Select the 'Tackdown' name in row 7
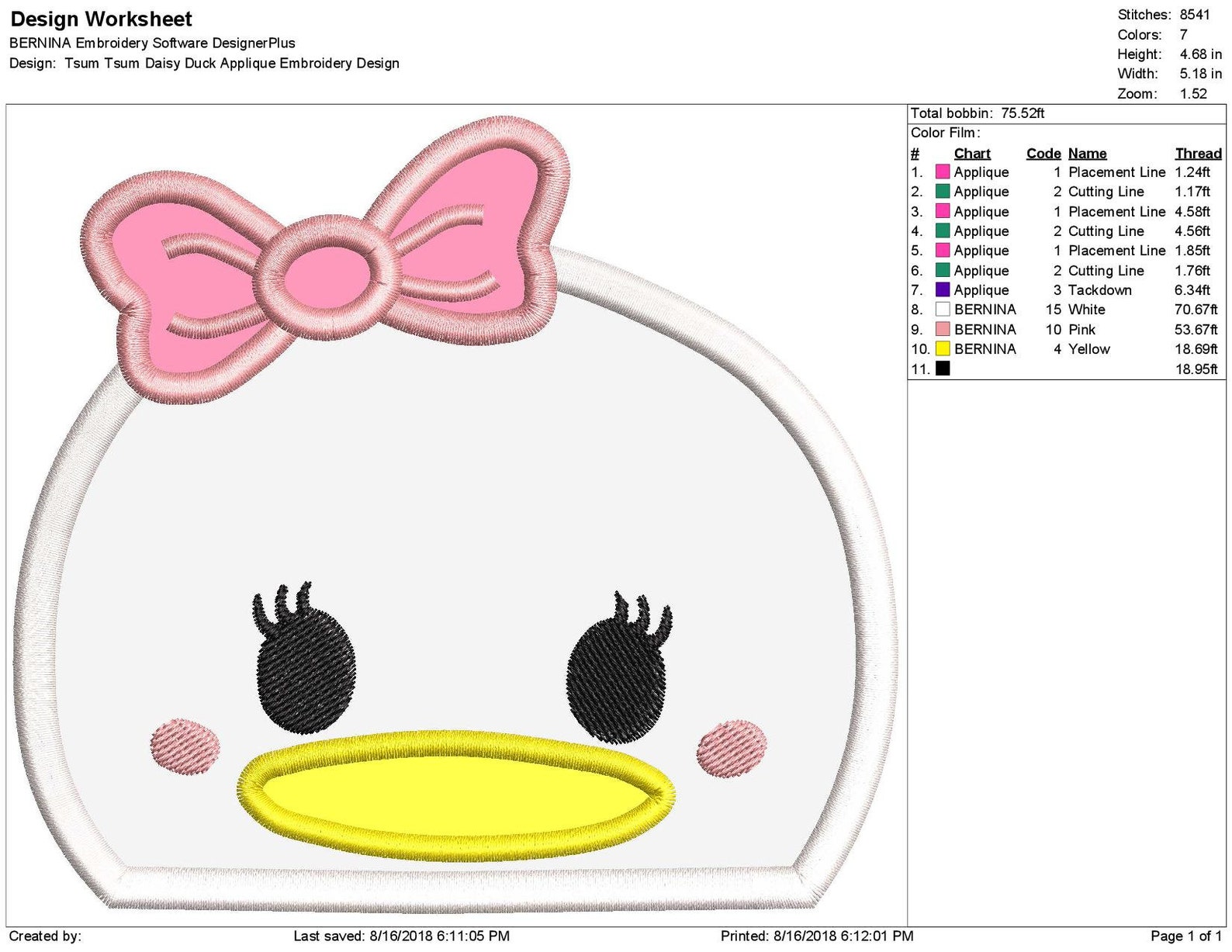This screenshot has width=1232, height=952. point(1100,290)
